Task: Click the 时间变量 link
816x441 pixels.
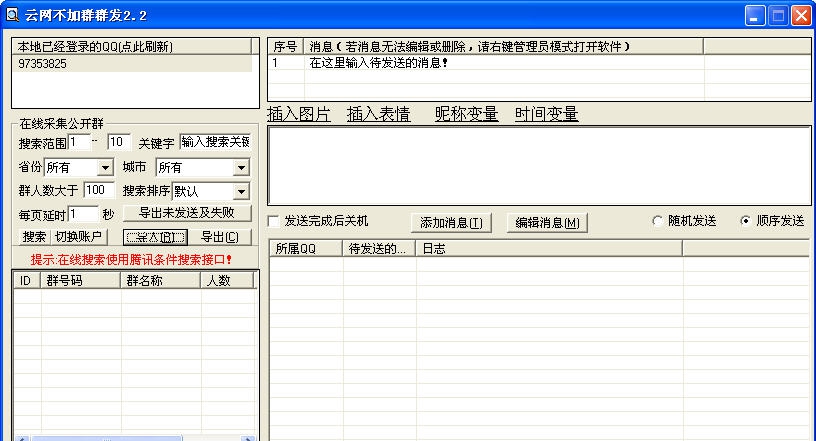Action: click(546, 114)
